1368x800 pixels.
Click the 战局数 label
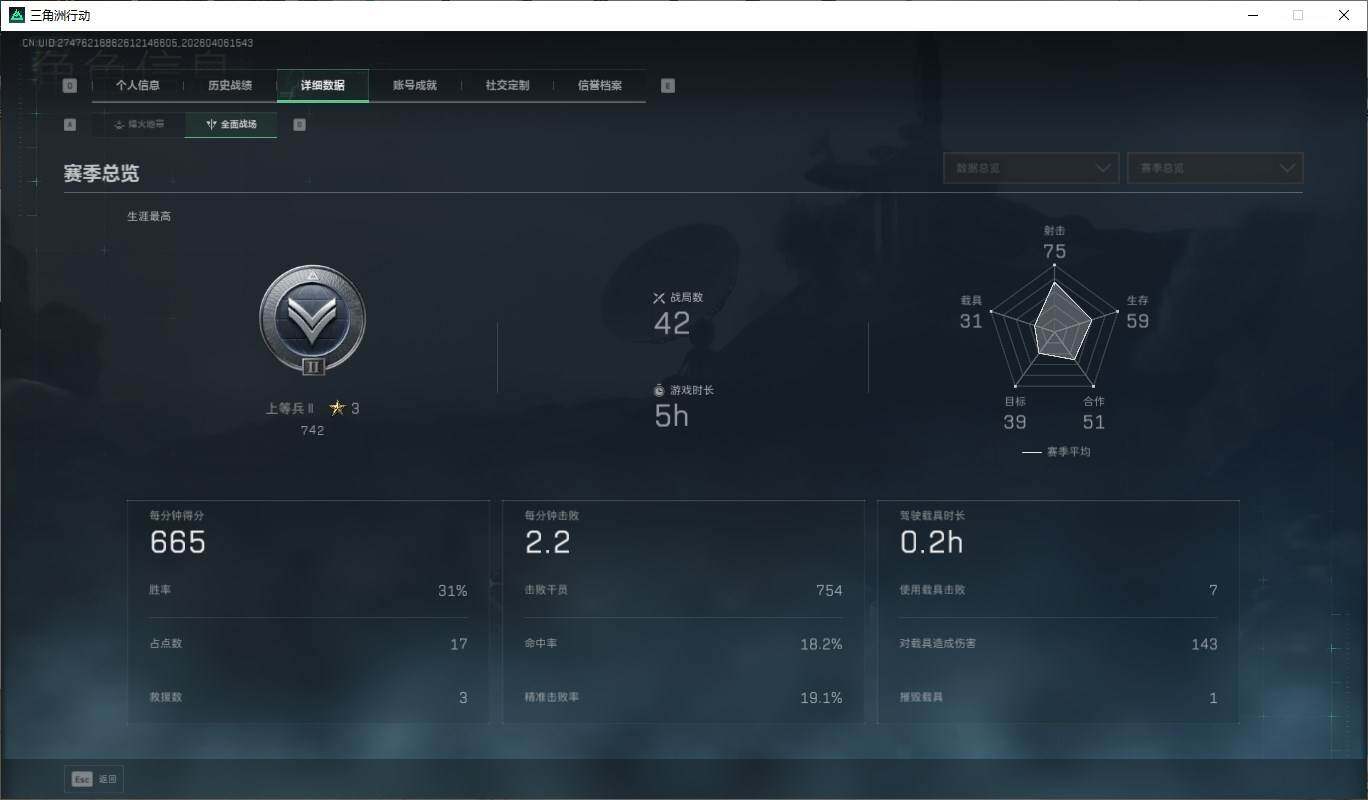[687, 297]
